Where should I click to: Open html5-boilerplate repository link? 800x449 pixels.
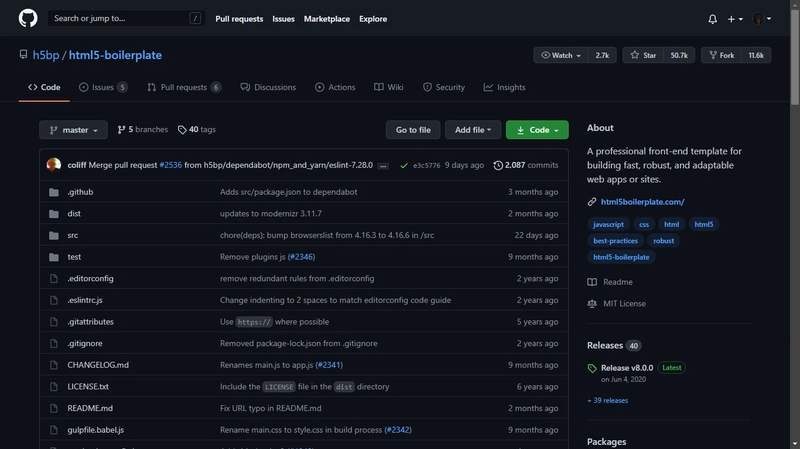[115, 55]
